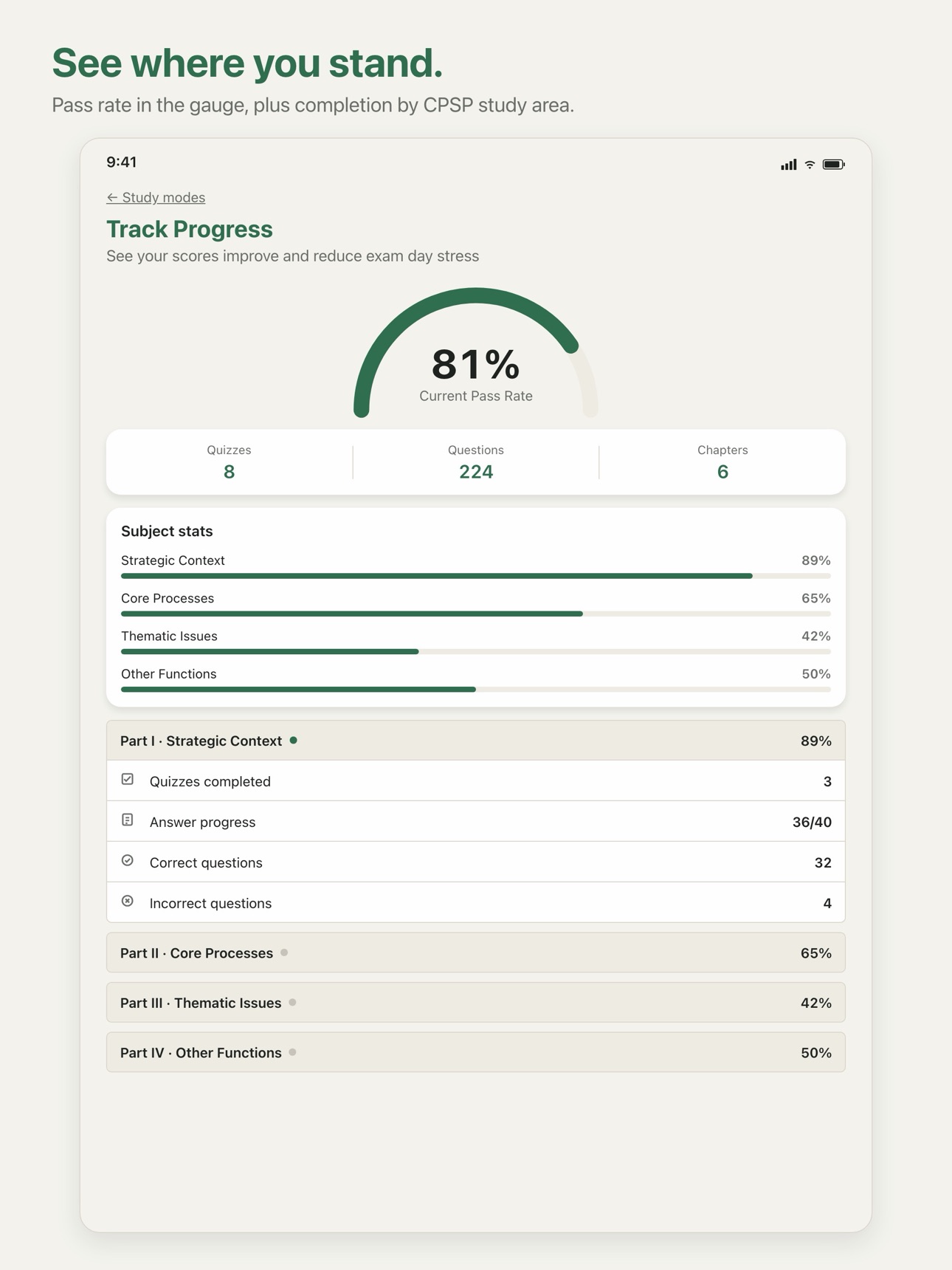Select the Chapters count of 6
The height and width of the screenshot is (1270, 952).
coord(722,472)
